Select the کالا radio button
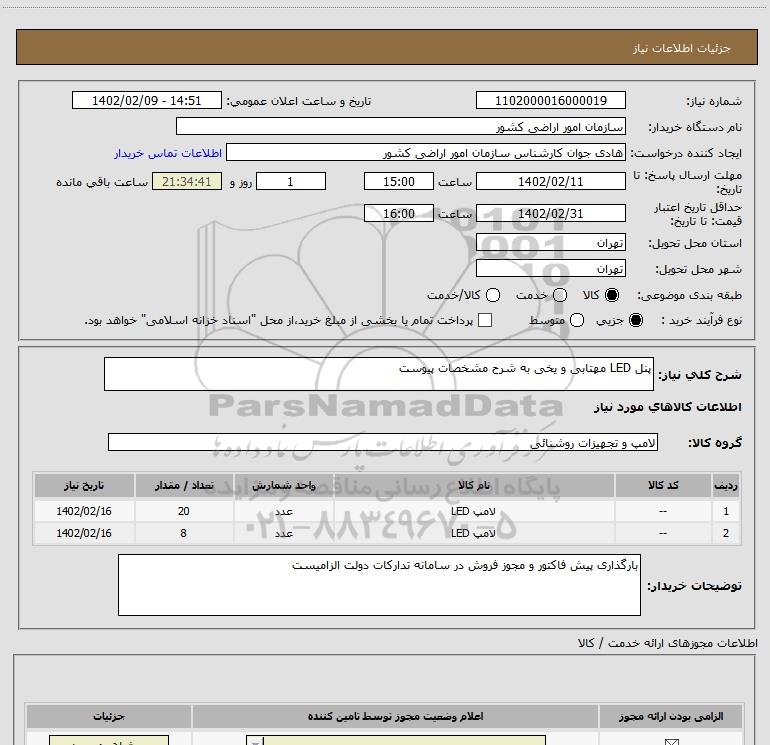This screenshot has height=745, width=770. [612, 295]
